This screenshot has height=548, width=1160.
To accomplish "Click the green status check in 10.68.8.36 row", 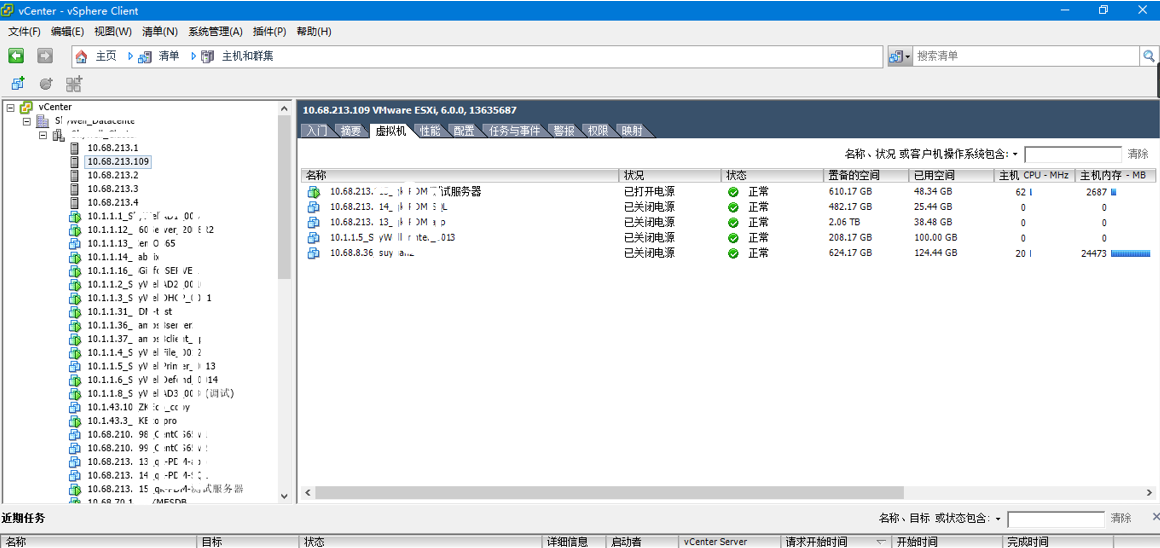I will 733,253.
